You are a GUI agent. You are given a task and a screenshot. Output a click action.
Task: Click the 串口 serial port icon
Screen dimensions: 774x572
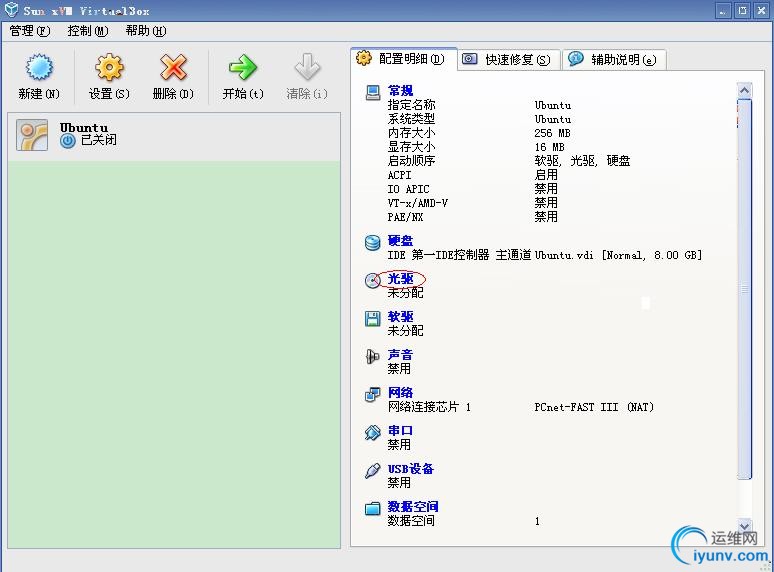373,432
